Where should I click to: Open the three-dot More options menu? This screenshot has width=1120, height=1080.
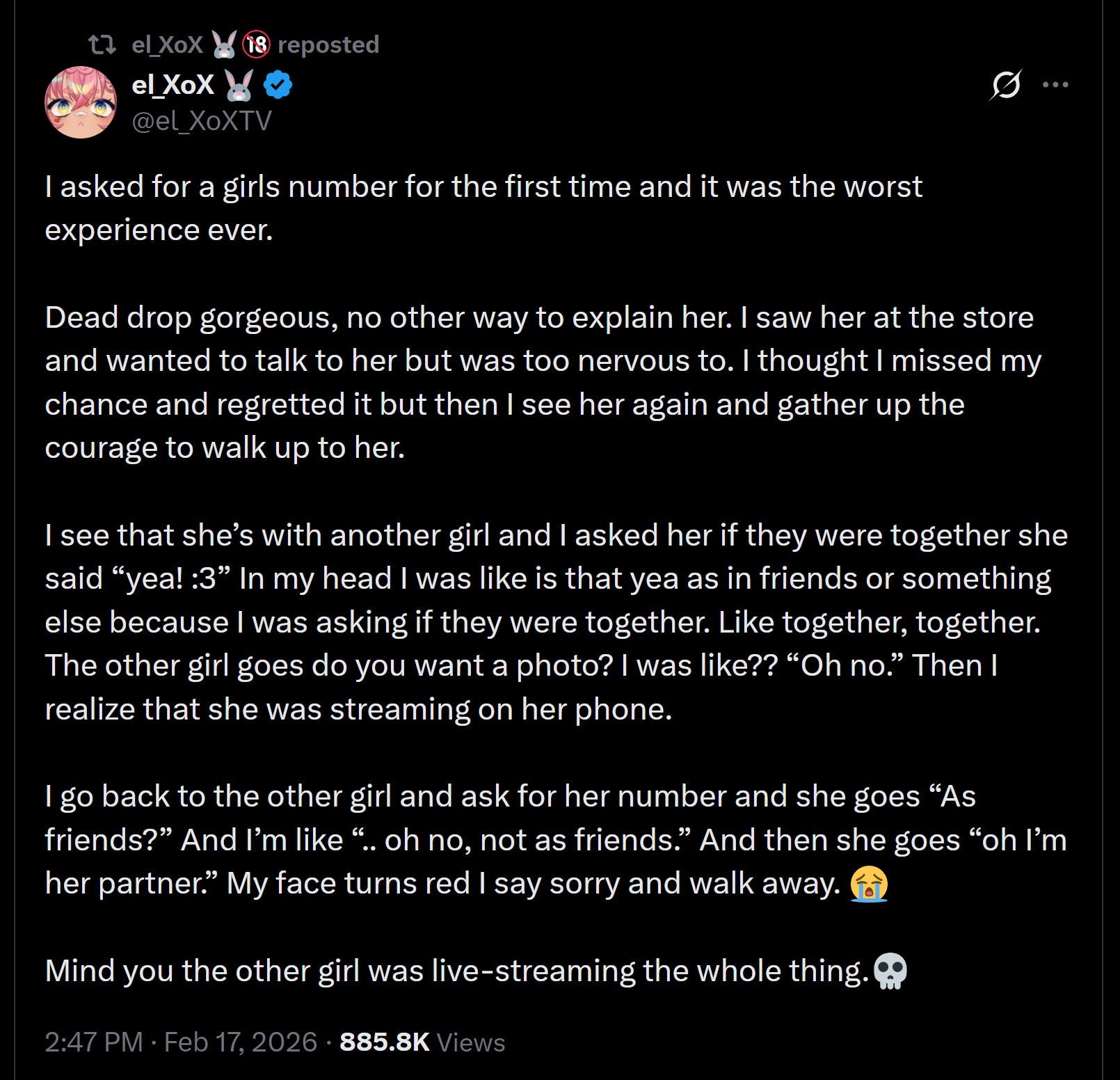tap(1055, 85)
